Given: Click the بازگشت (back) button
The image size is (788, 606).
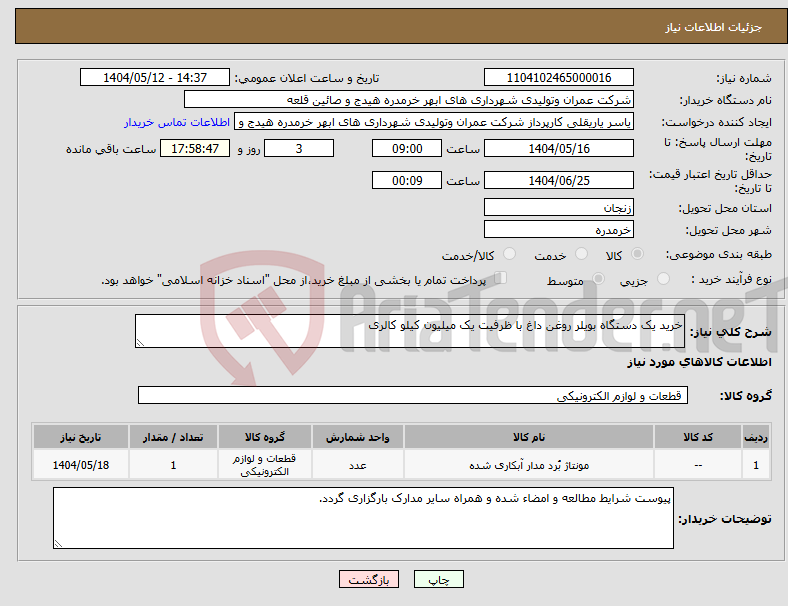Looking at the screenshot, I should 369,579.
